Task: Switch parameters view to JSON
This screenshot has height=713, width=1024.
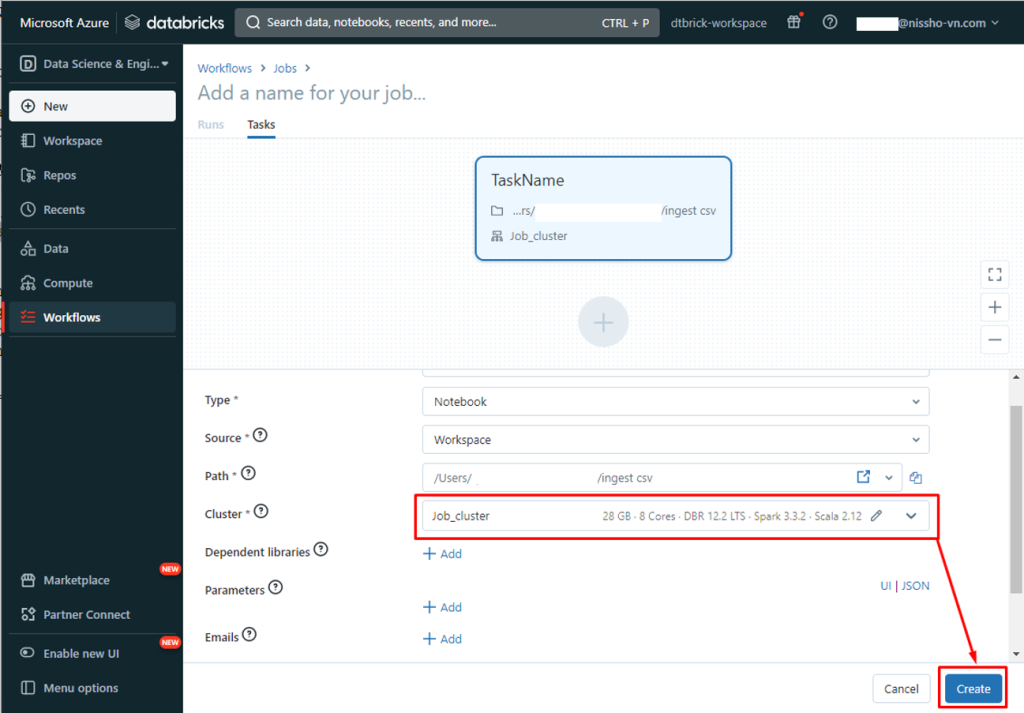Action: point(915,586)
